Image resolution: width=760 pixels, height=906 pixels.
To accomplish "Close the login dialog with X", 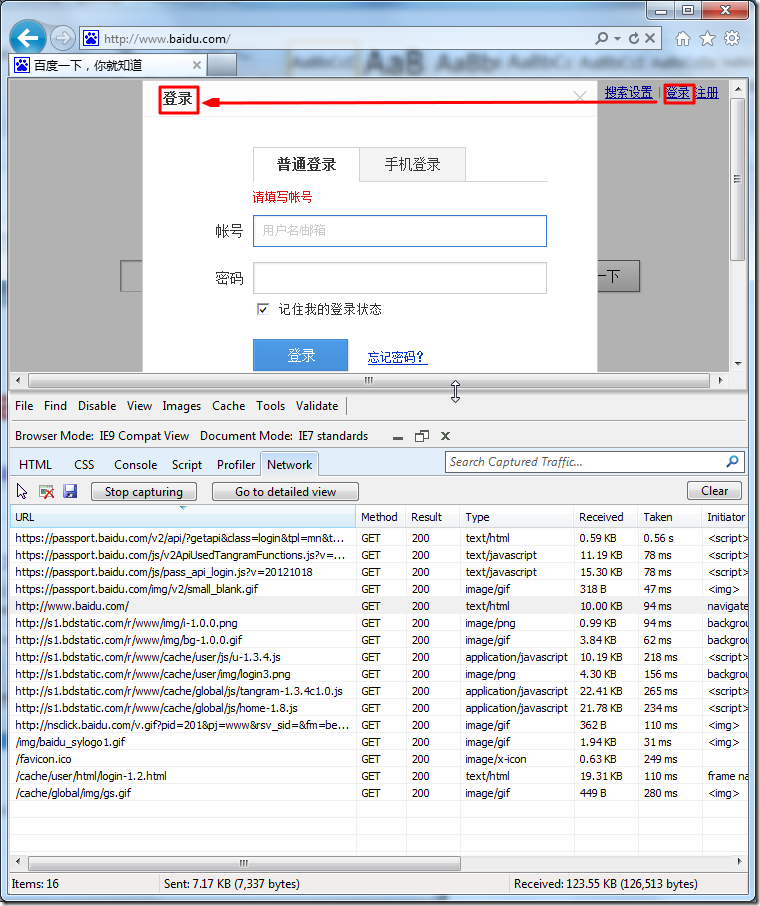I will pyautogui.click(x=580, y=96).
